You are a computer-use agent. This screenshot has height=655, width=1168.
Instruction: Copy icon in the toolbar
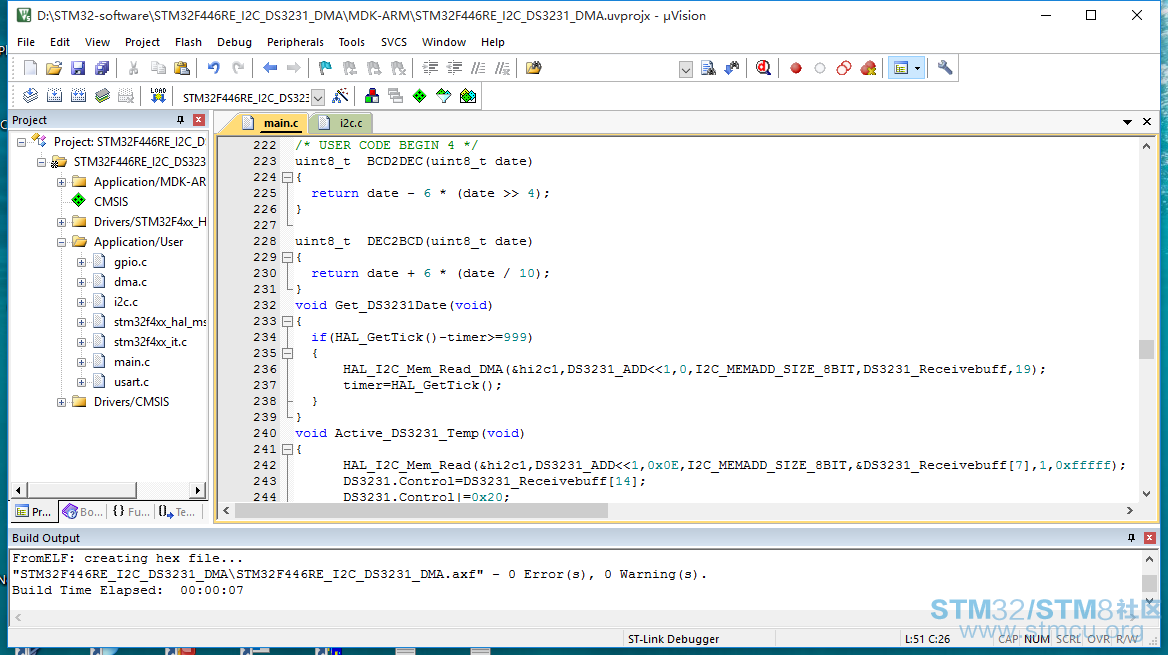tap(158, 68)
